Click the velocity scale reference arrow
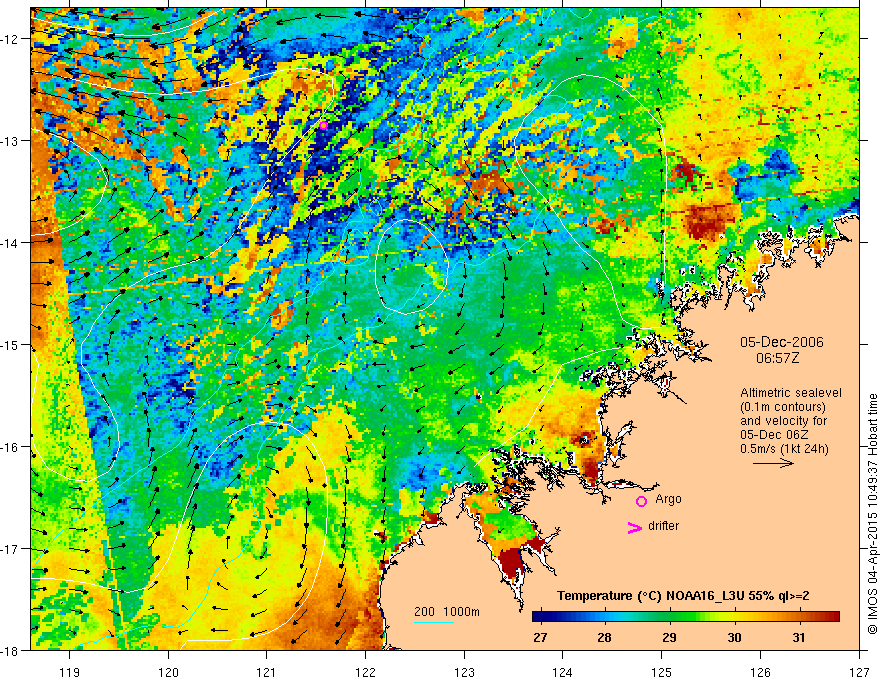The height and width of the screenshot is (680, 880). coord(773,463)
